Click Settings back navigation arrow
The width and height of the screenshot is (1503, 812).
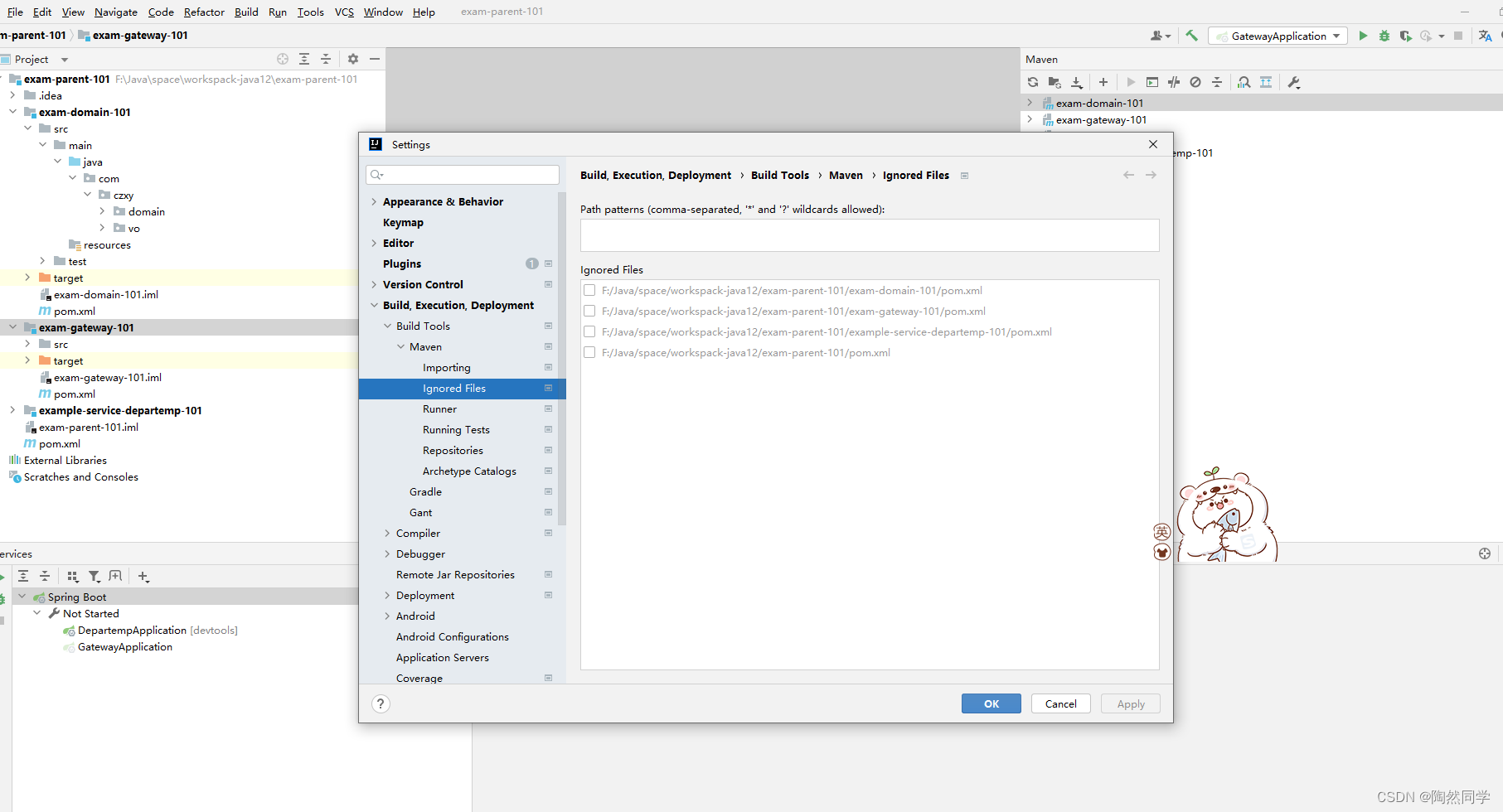(x=1128, y=175)
